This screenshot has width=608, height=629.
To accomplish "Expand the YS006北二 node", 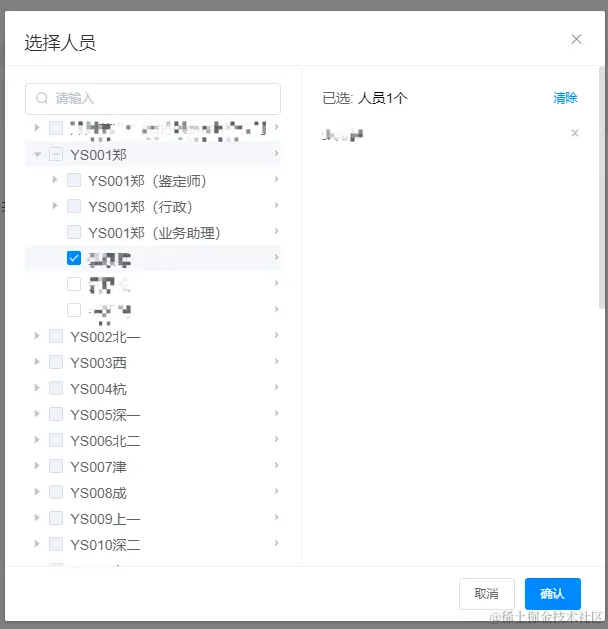I will [x=37, y=440].
